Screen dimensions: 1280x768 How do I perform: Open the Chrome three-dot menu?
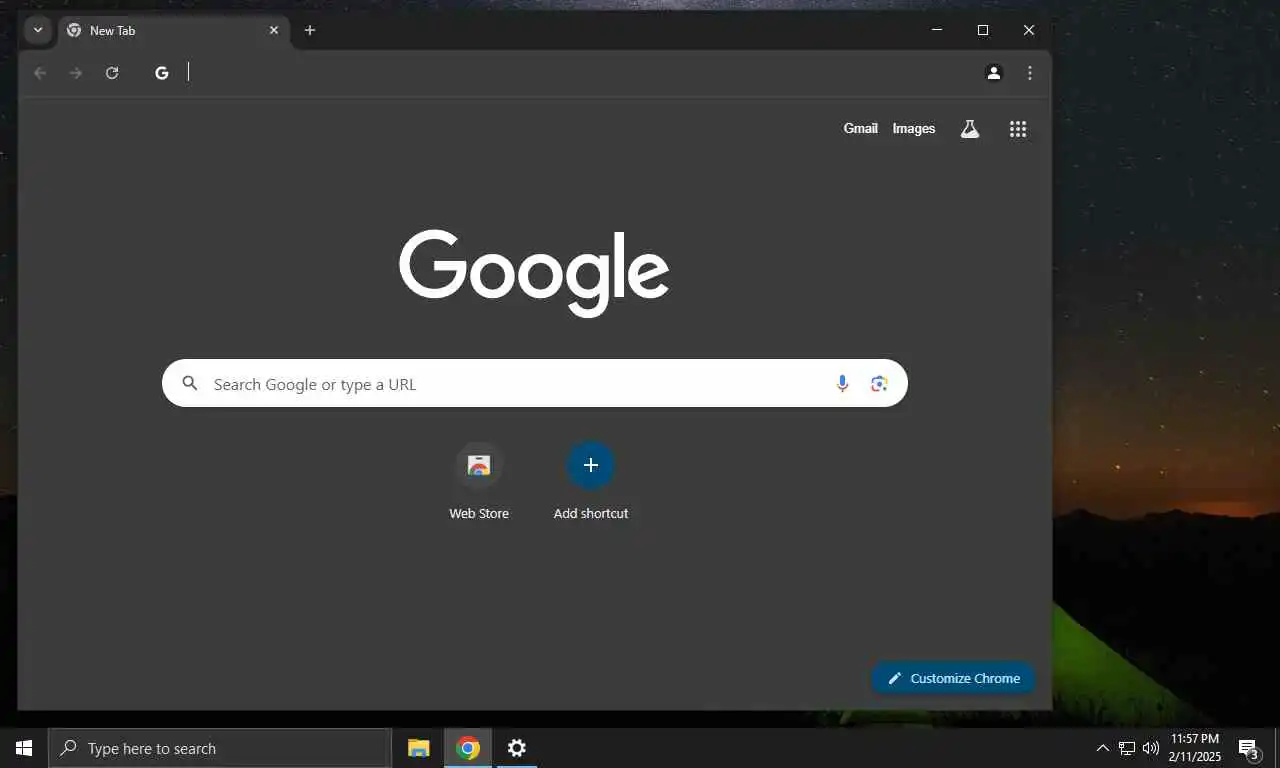(x=1030, y=73)
